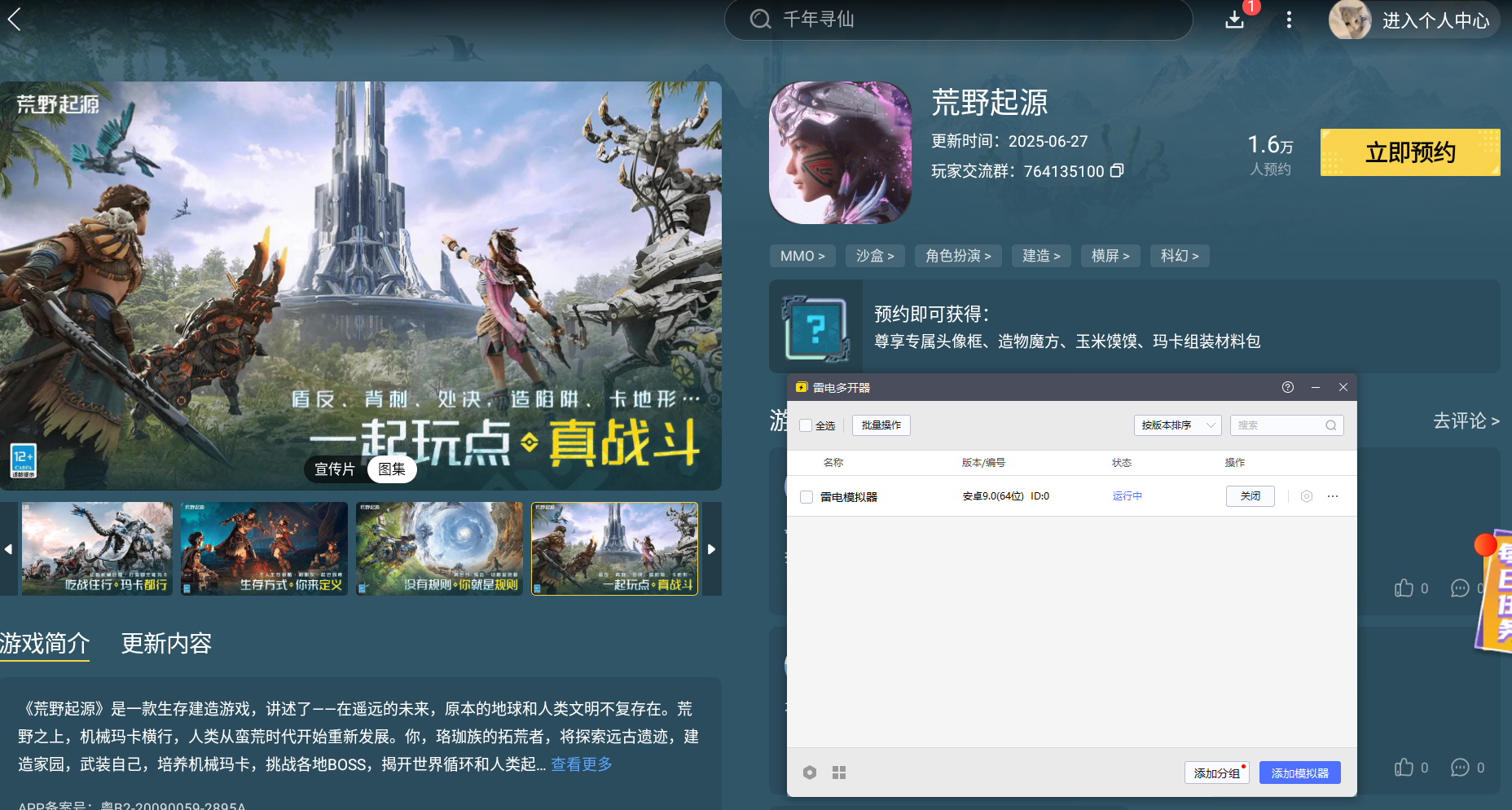Select the 宣传片 media tab
The width and height of the screenshot is (1512, 810).
pos(335,469)
